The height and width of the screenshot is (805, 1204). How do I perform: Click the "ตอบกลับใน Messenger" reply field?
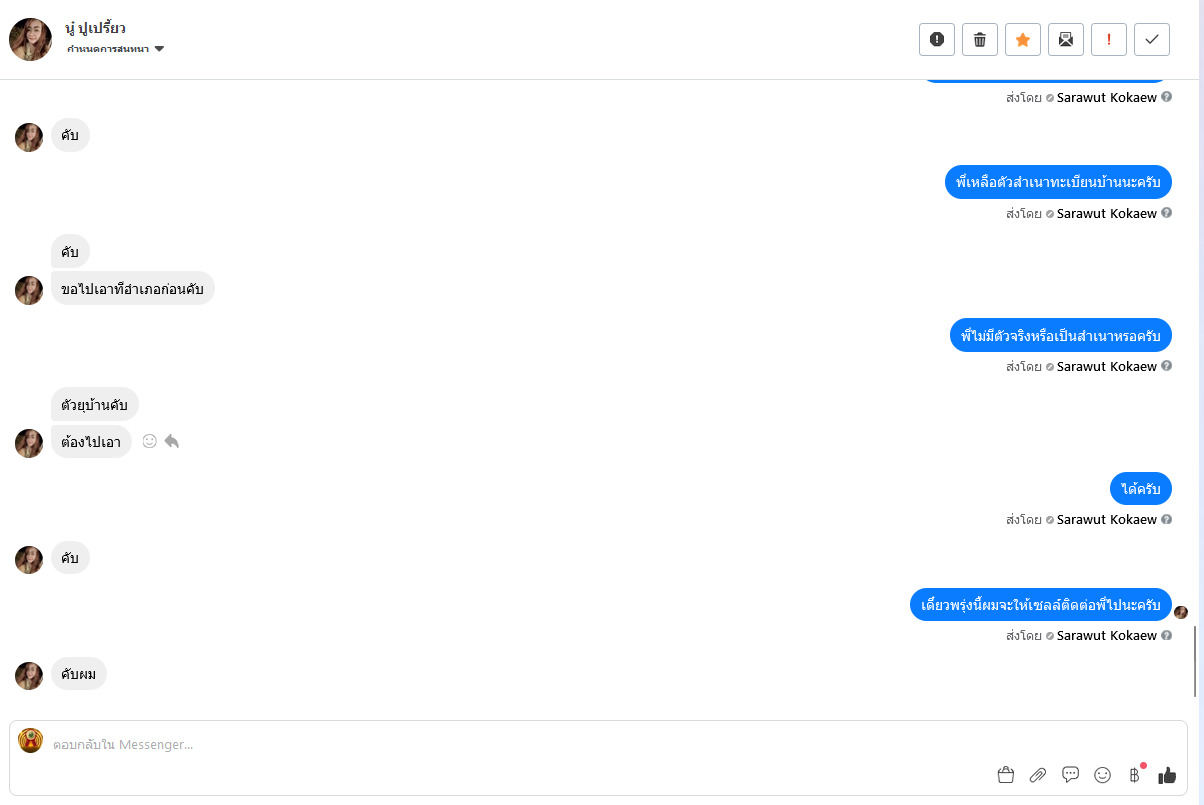pyautogui.click(x=500, y=745)
